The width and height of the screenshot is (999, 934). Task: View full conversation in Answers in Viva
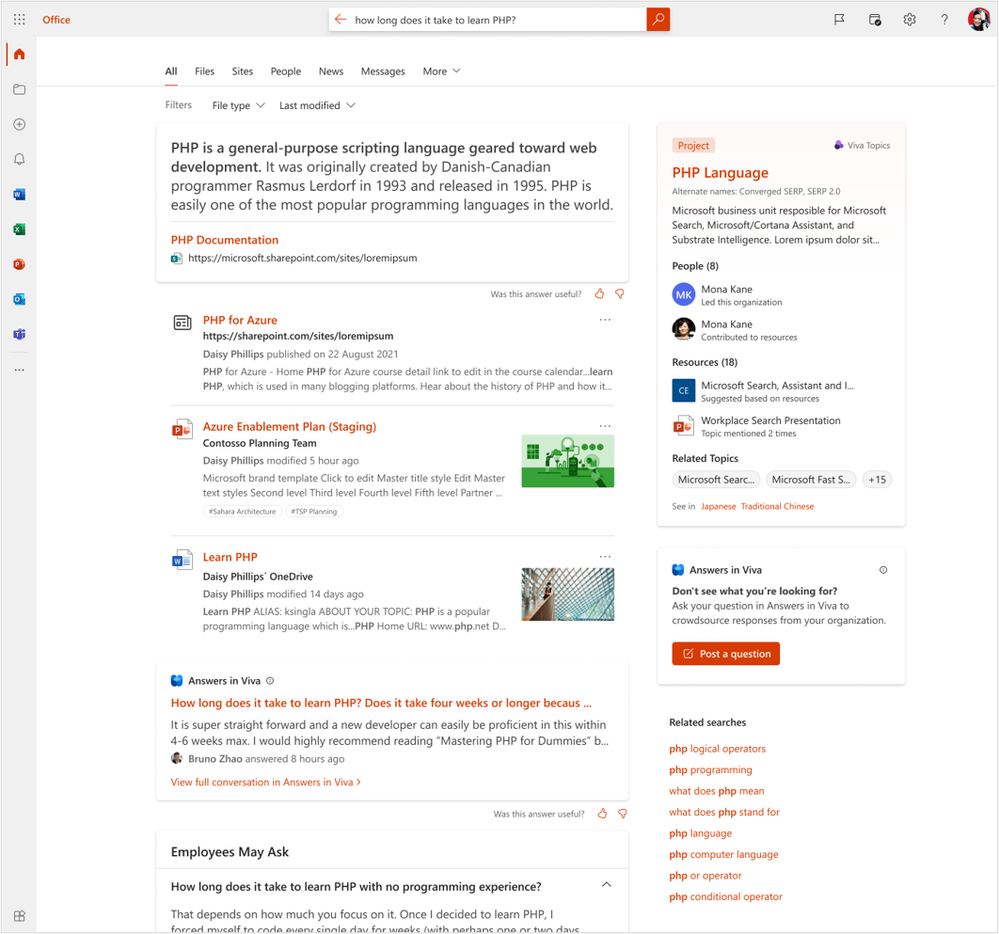click(266, 782)
